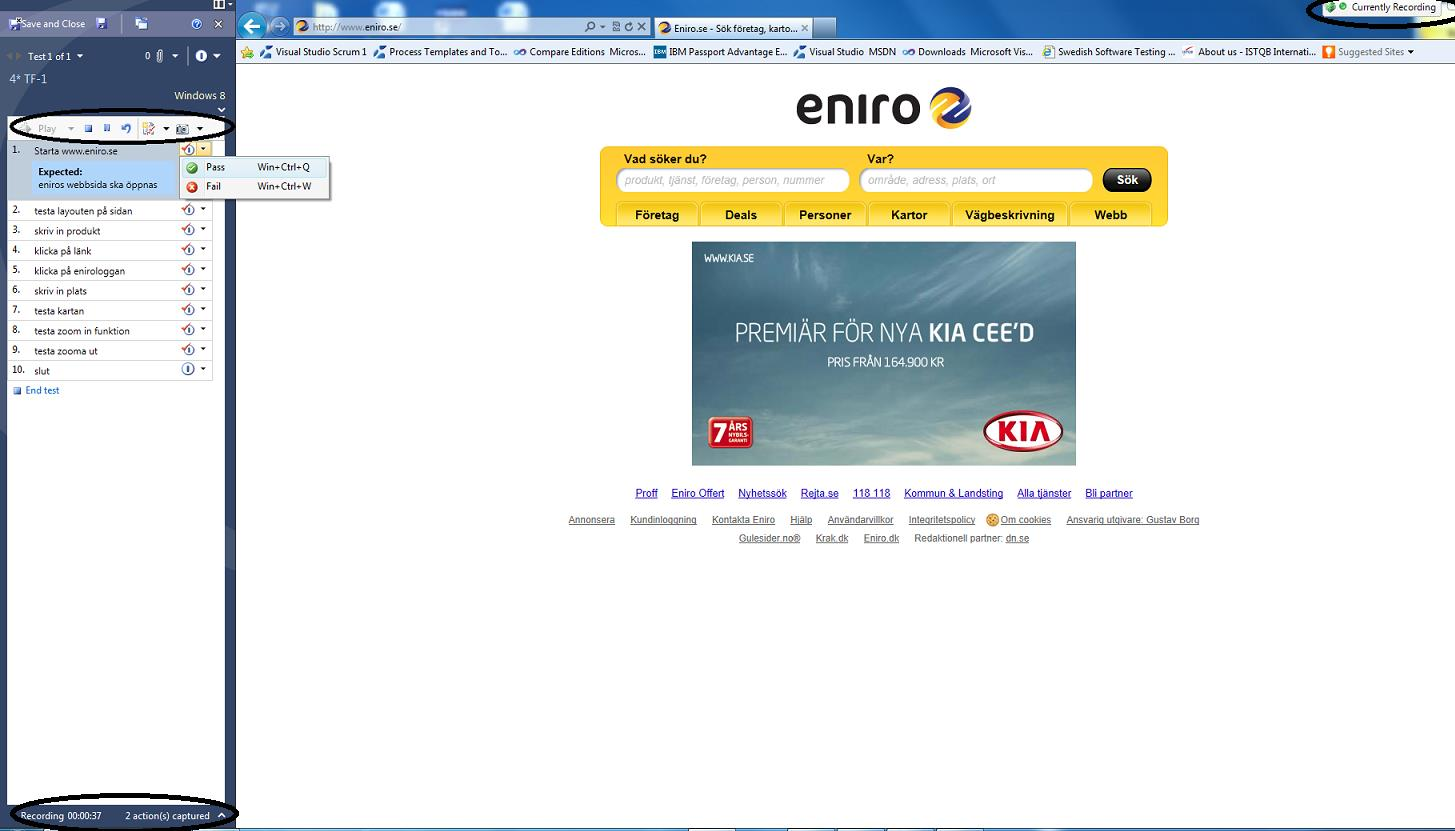Open Suggested Sites dropdown in favorites bar
Image resolution: width=1455 pixels, height=831 pixels.
pos(1368,52)
